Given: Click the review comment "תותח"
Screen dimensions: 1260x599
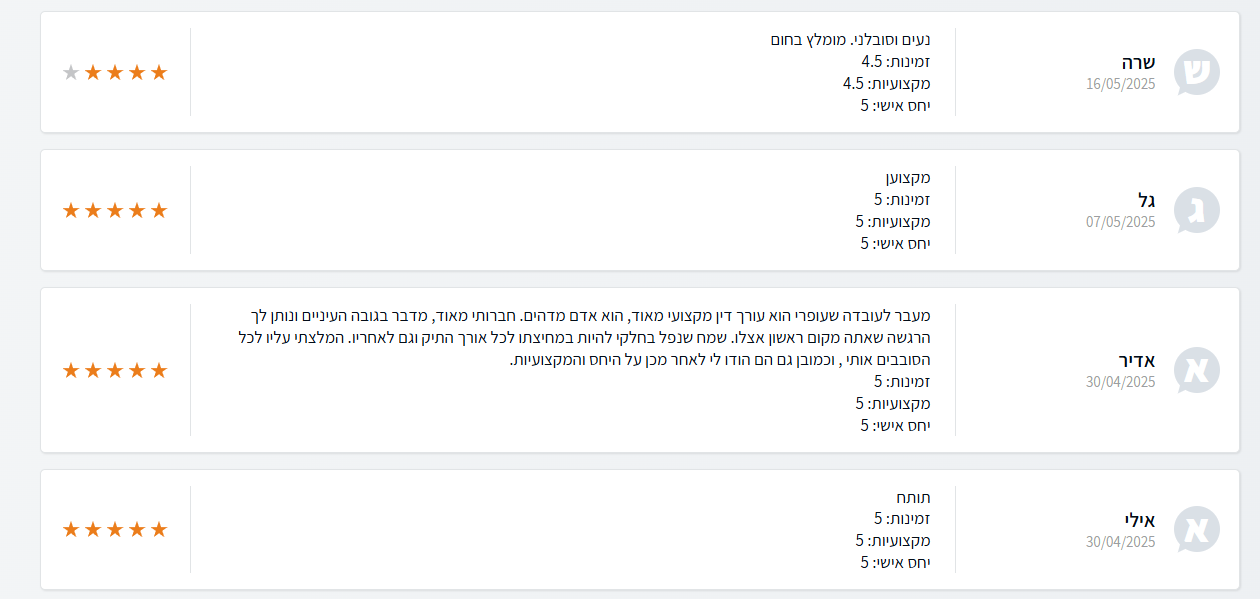Looking at the screenshot, I should (913, 497).
